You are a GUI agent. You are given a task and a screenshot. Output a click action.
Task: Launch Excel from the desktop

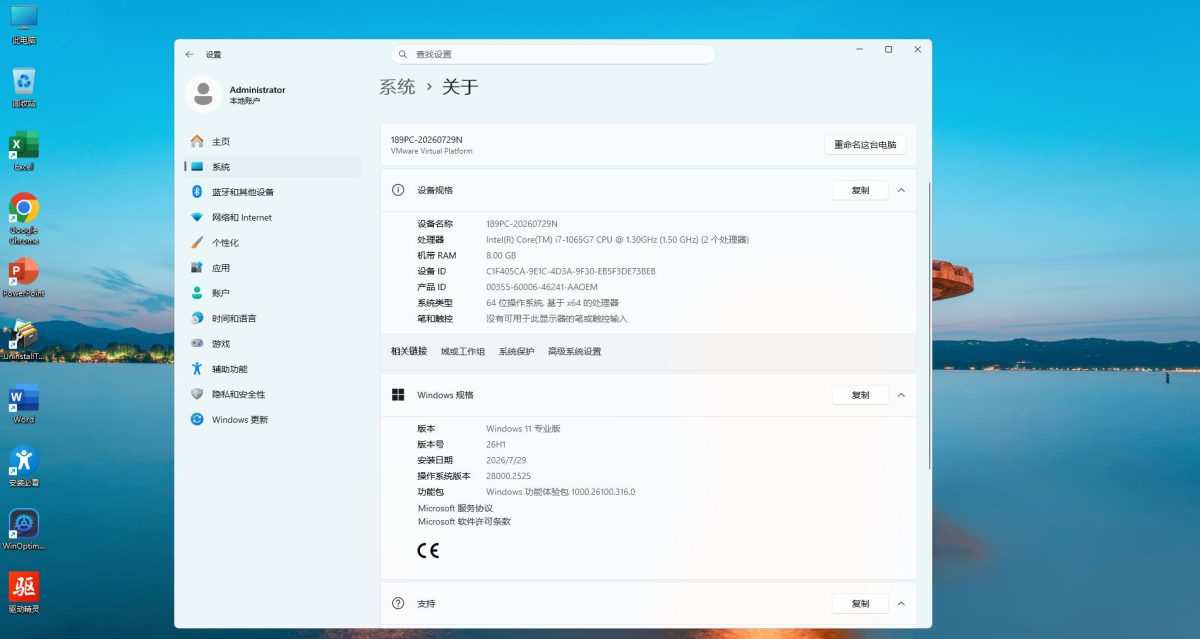24,151
